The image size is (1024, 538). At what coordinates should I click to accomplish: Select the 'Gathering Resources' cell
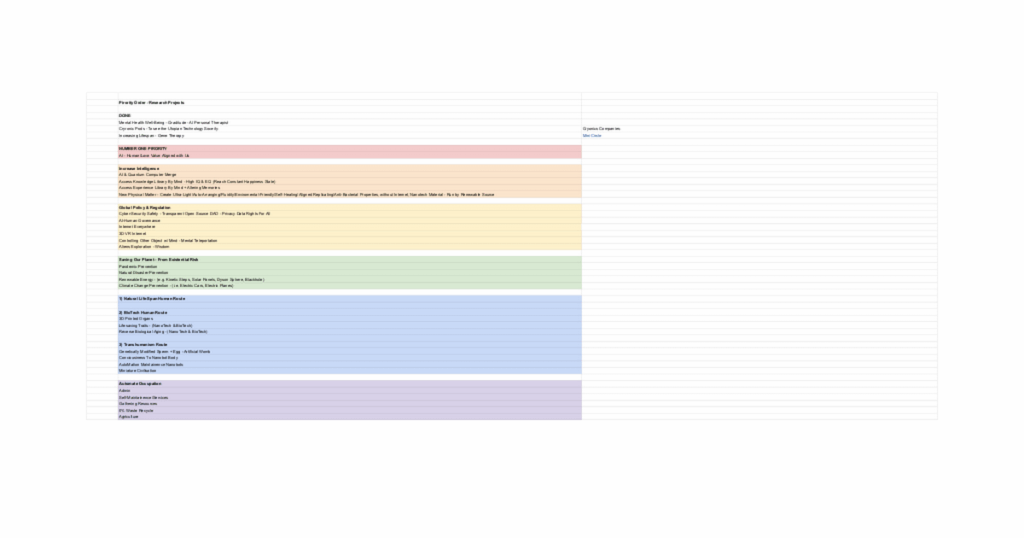(x=349, y=404)
